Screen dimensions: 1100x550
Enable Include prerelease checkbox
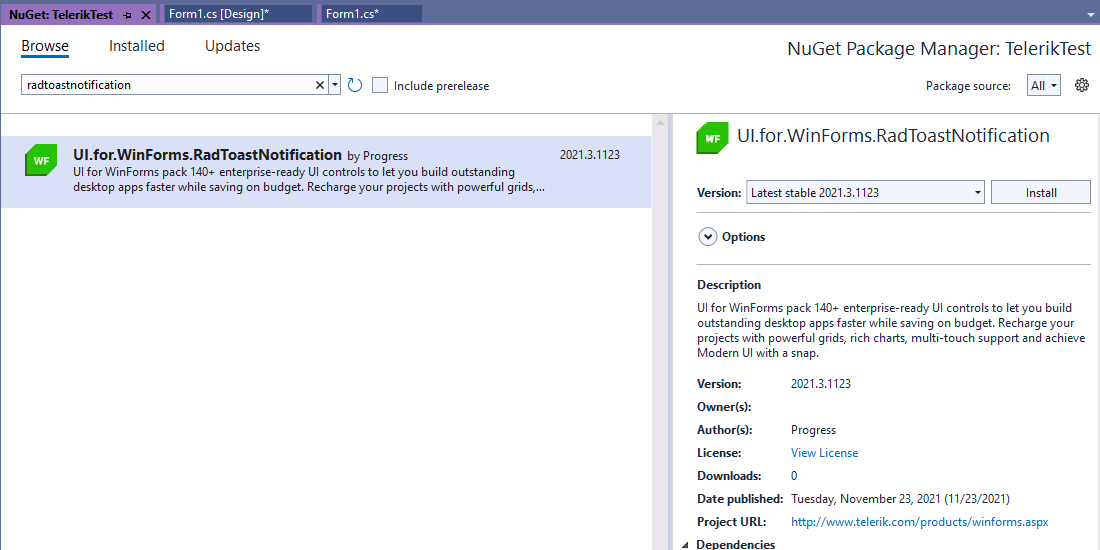click(380, 86)
